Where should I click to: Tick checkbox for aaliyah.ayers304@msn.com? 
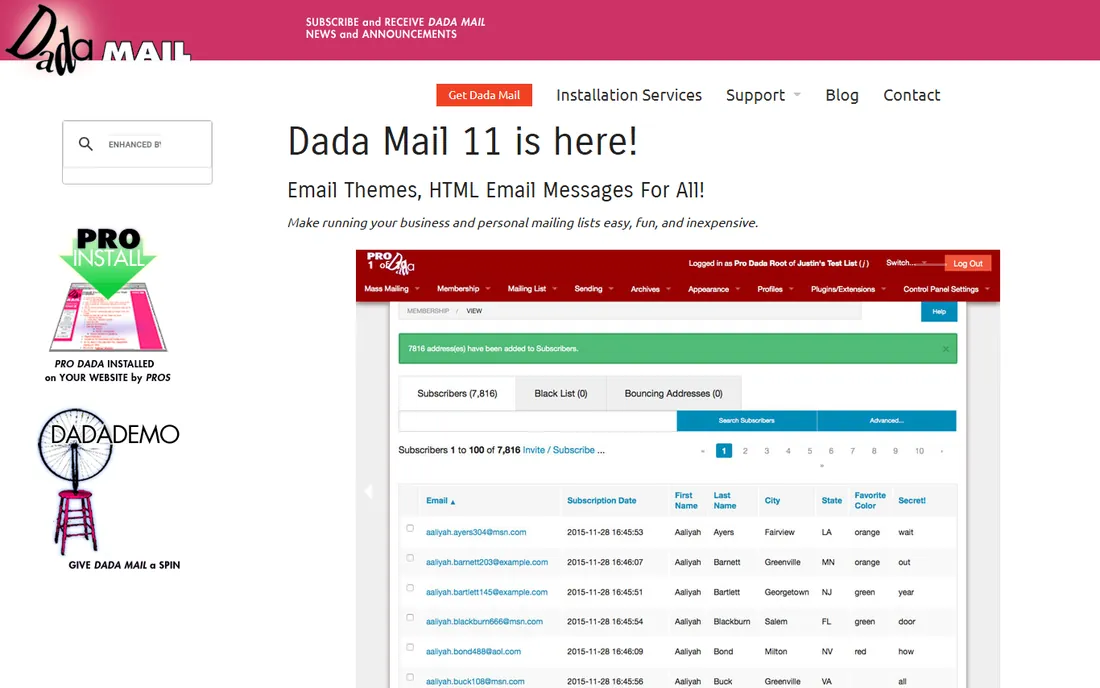pos(410,528)
